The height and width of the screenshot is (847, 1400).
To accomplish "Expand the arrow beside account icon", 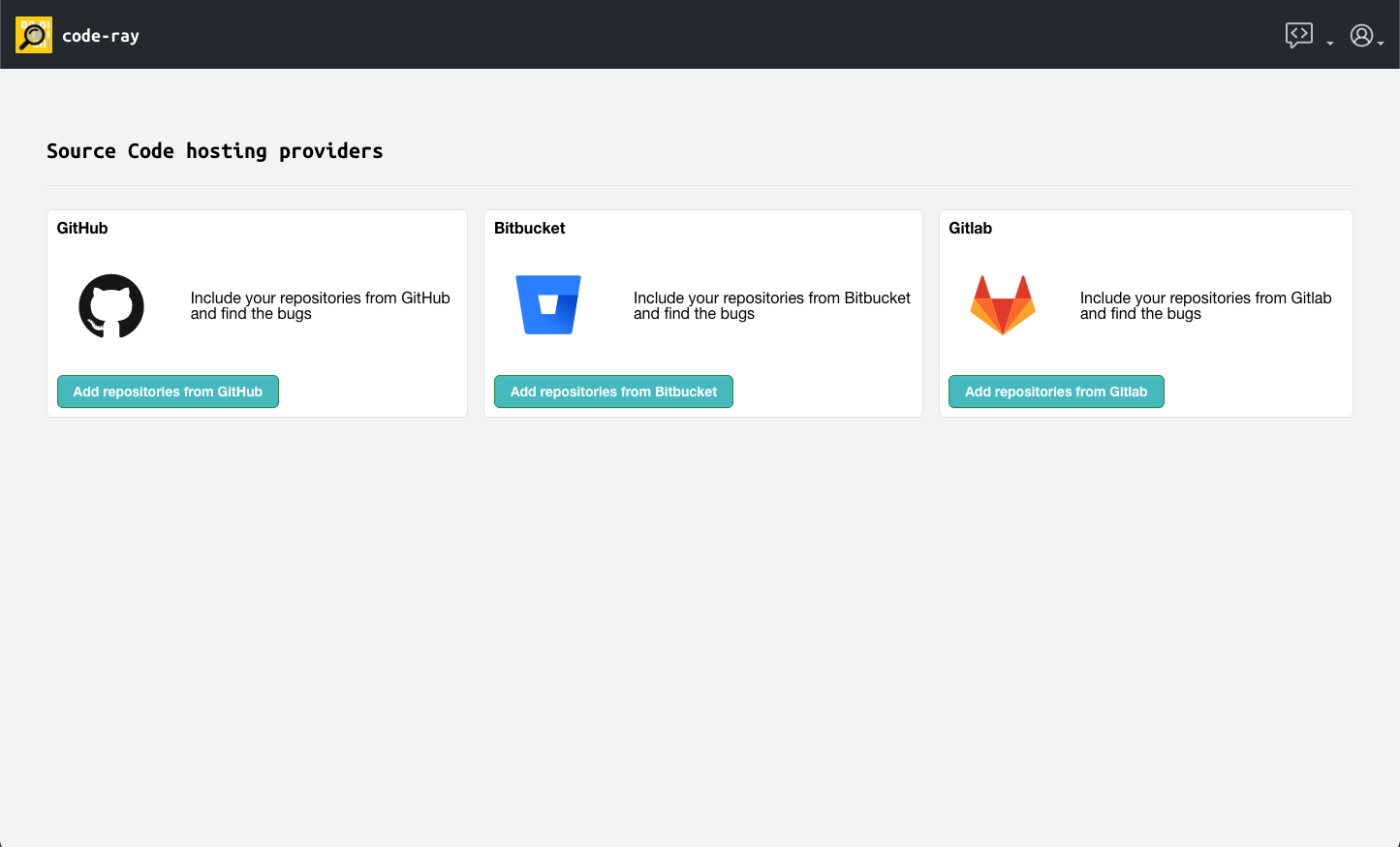I will coord(1380,43).
